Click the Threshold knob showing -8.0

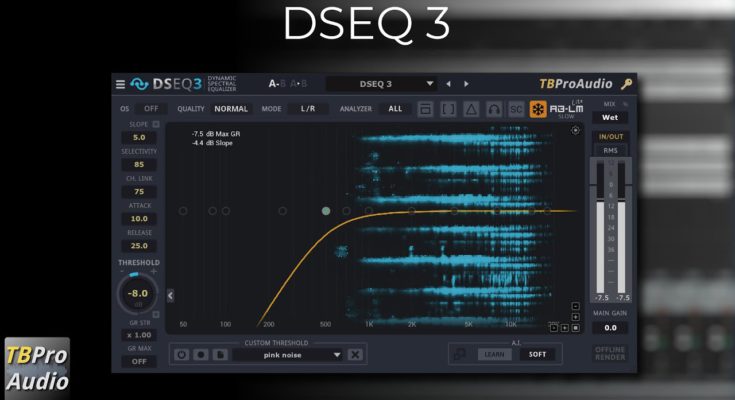coord(137,295)
